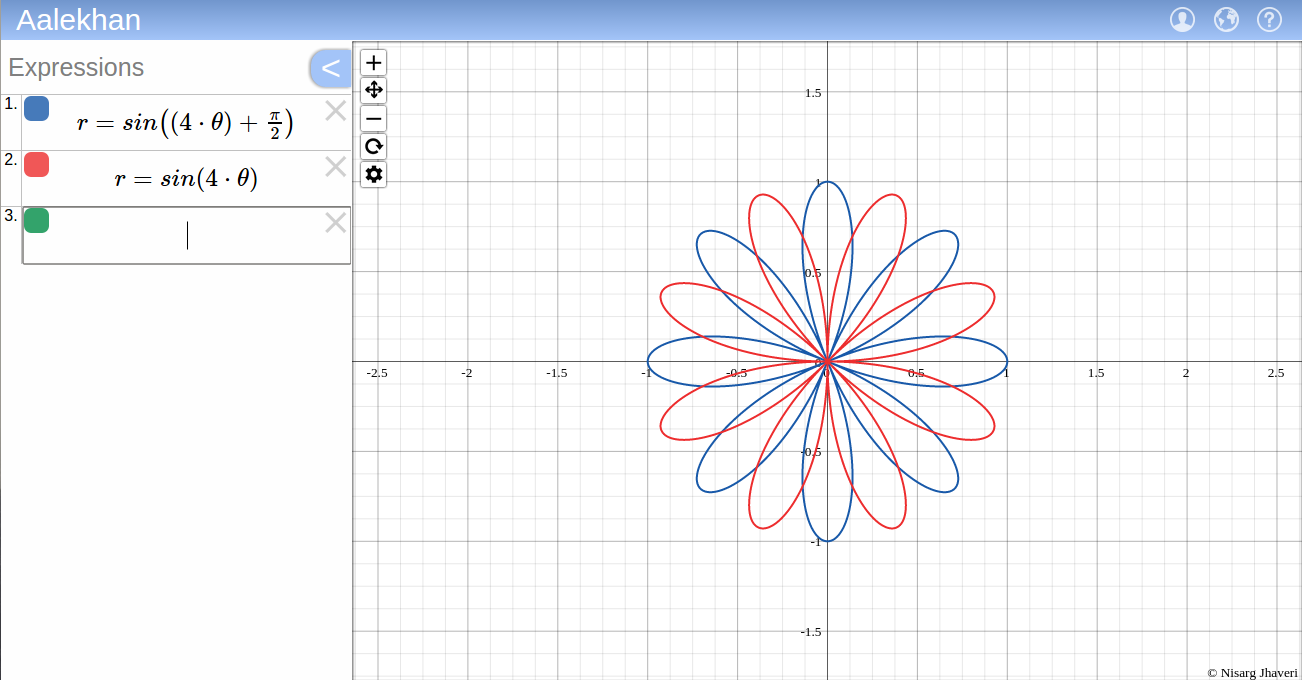Click the Aalekhan app title

79,20
